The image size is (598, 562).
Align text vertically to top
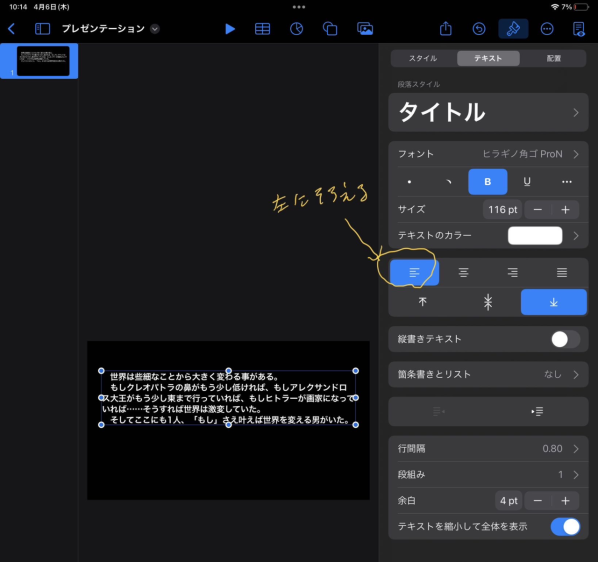[423, 302]
